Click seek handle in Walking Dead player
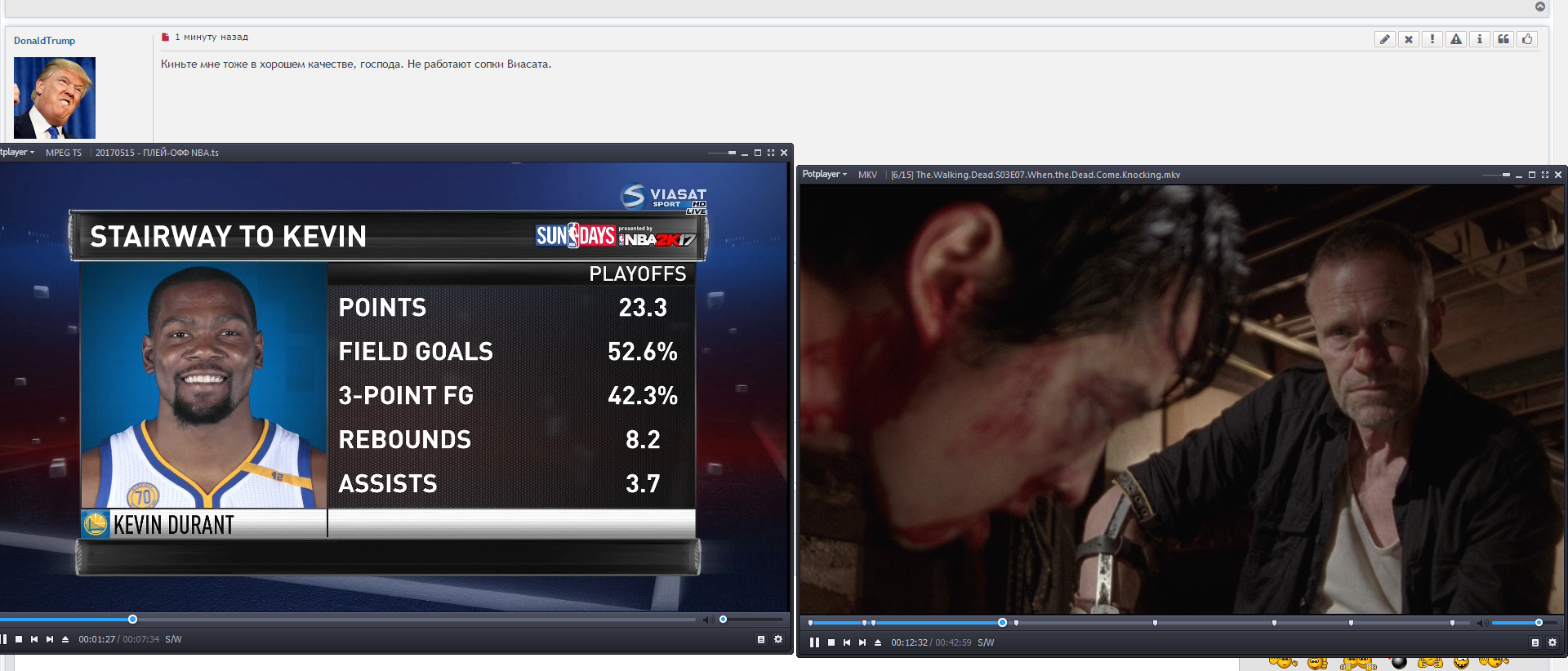 [x=1002, y=623]
